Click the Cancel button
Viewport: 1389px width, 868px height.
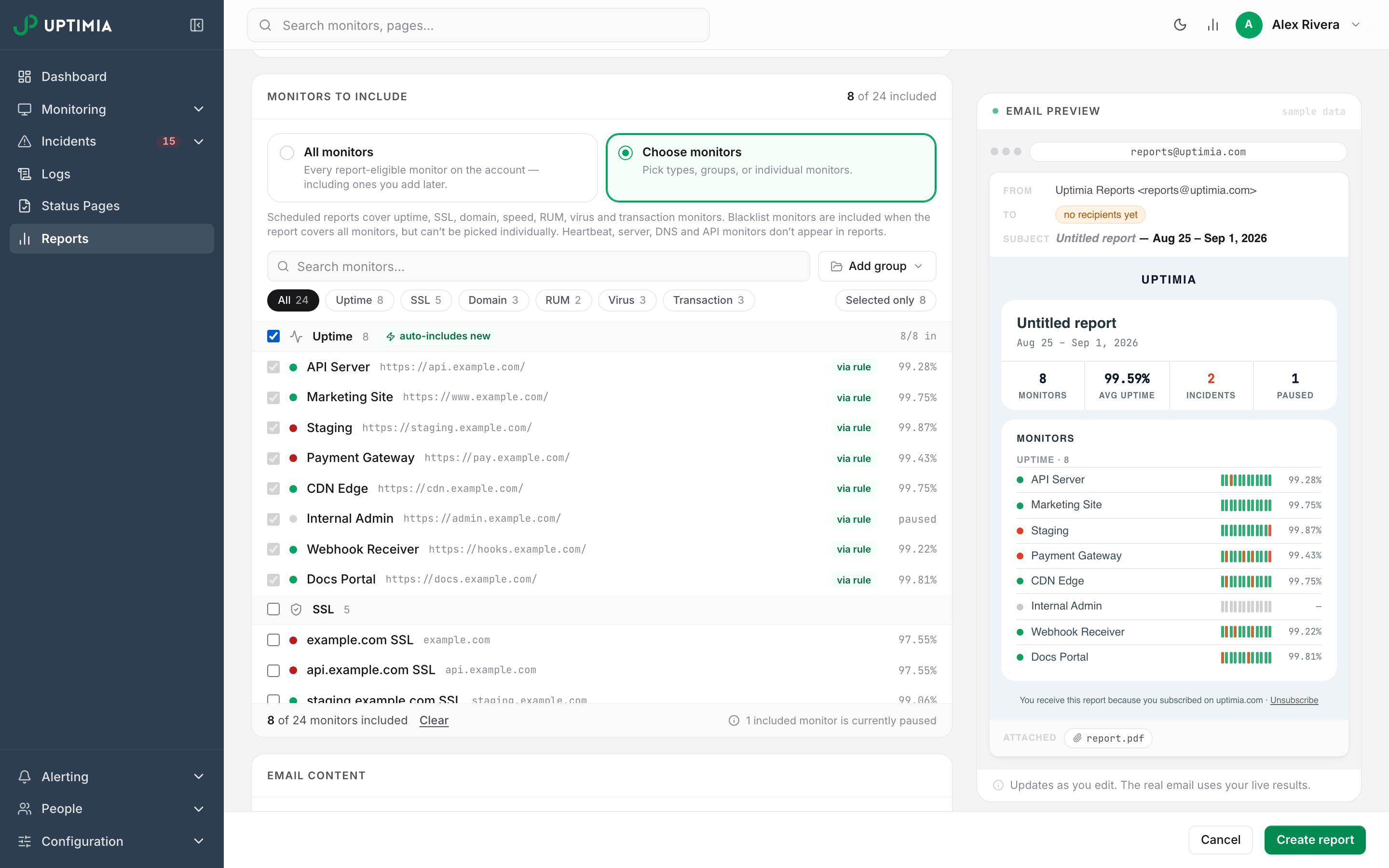[x=1220, y=840]
